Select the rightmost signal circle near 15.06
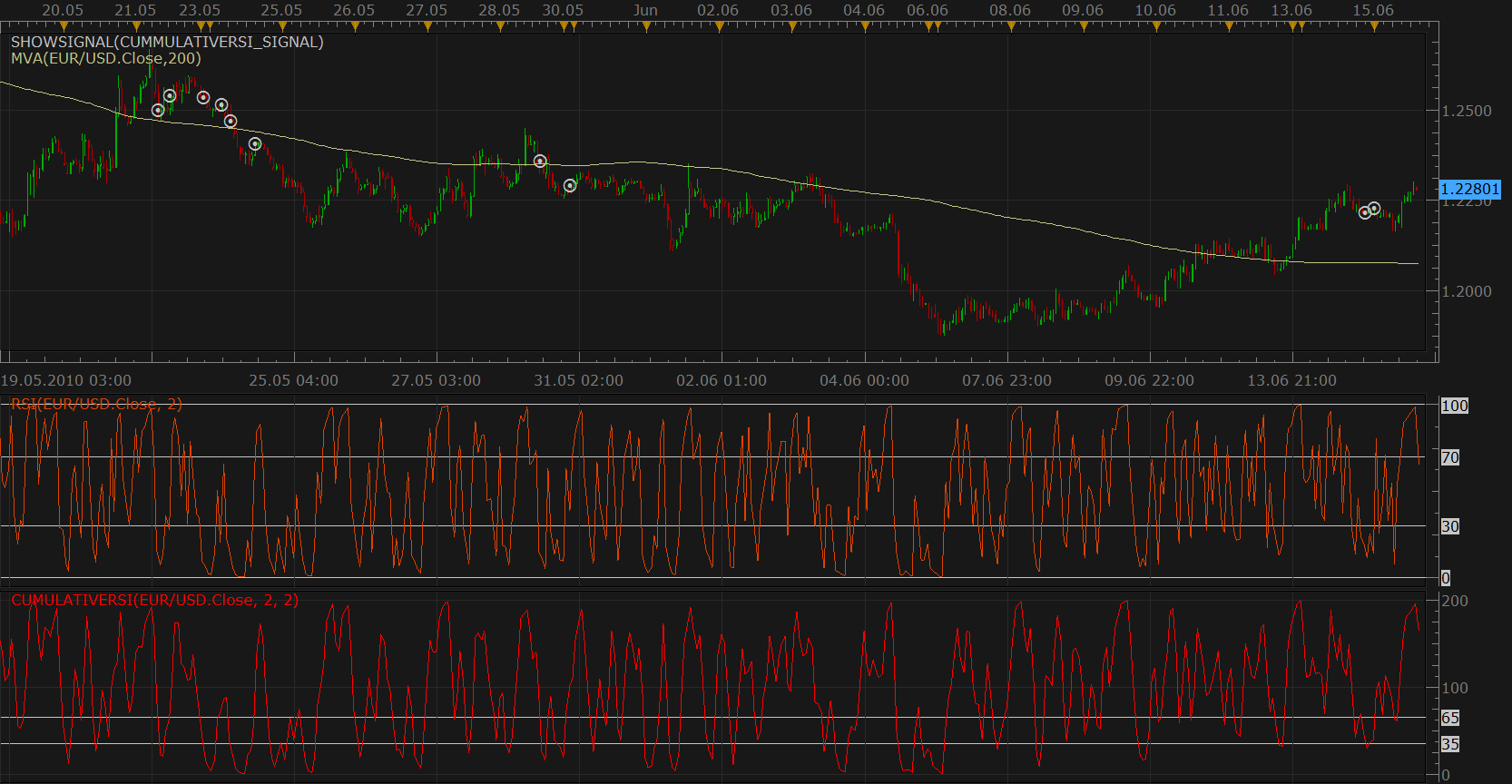Viewport: 1512px width, 784px height. click(x=1374, y=208)
